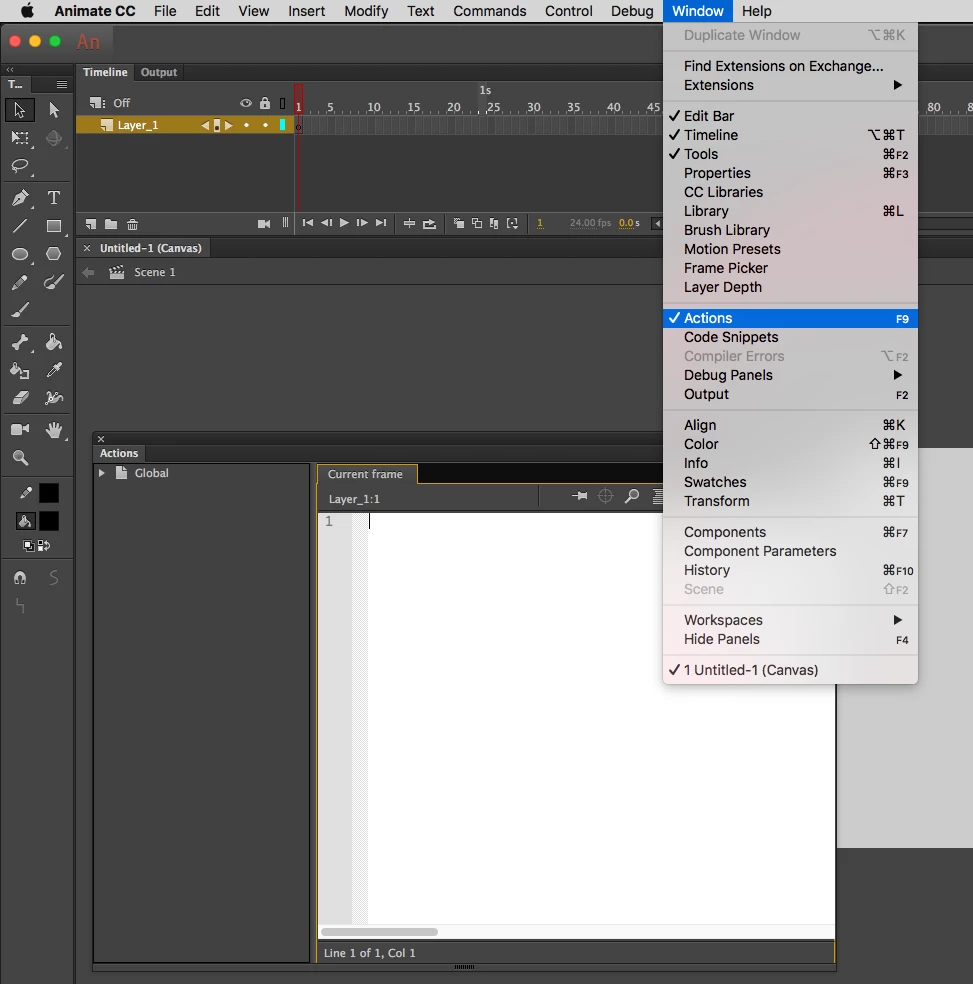Click the Layer_1 outline color swatch
This screenshot has height=984, width=973.
click(x=282, y=125)
